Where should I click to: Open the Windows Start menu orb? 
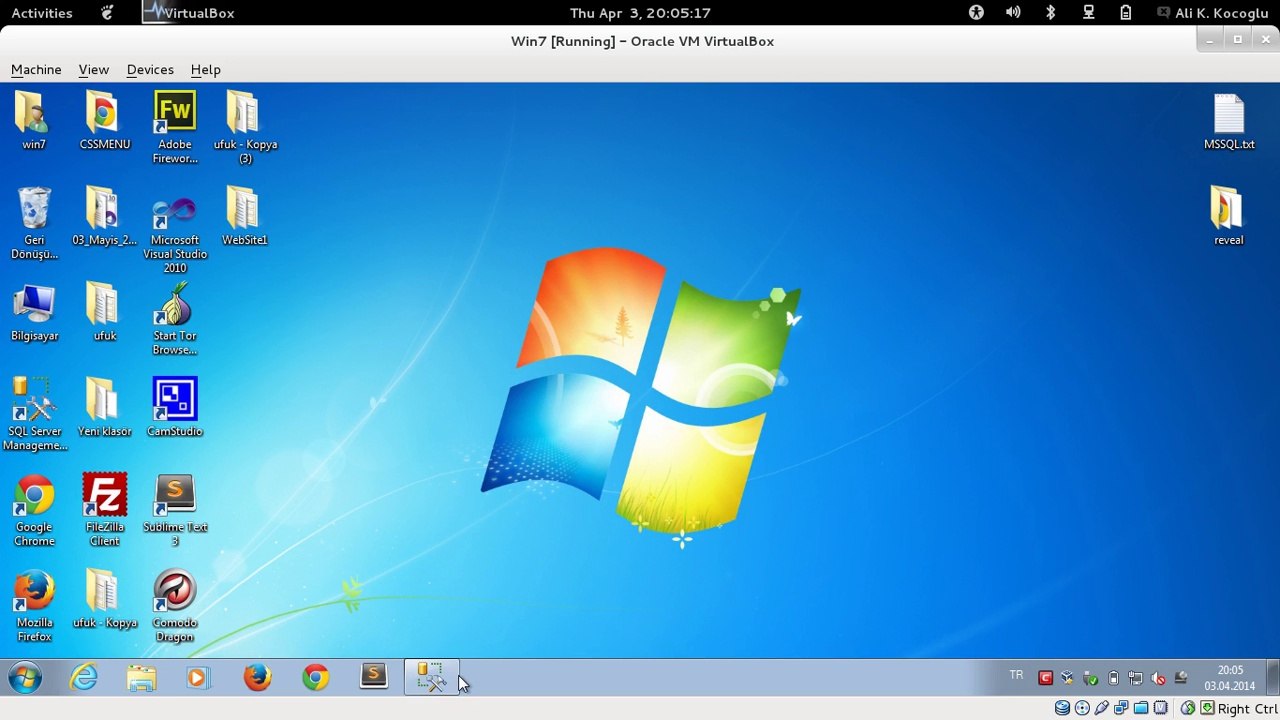25,678
